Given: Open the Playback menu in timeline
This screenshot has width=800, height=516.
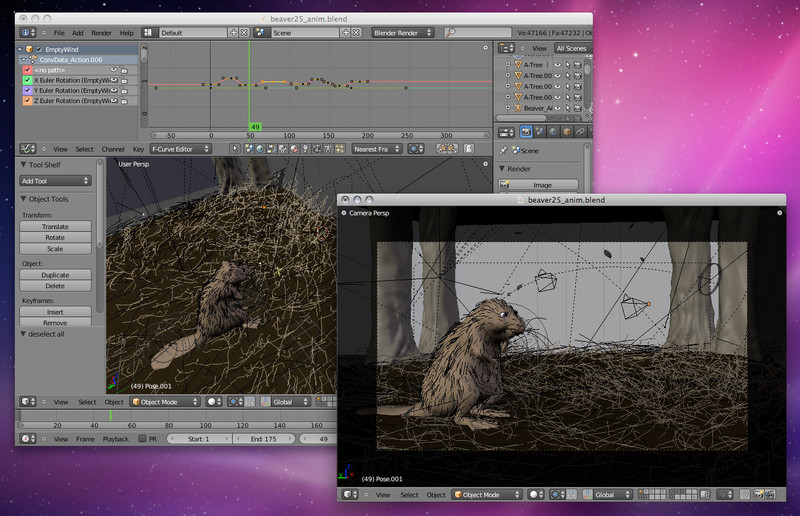Looking at the screenshot, I should [116, 439].
